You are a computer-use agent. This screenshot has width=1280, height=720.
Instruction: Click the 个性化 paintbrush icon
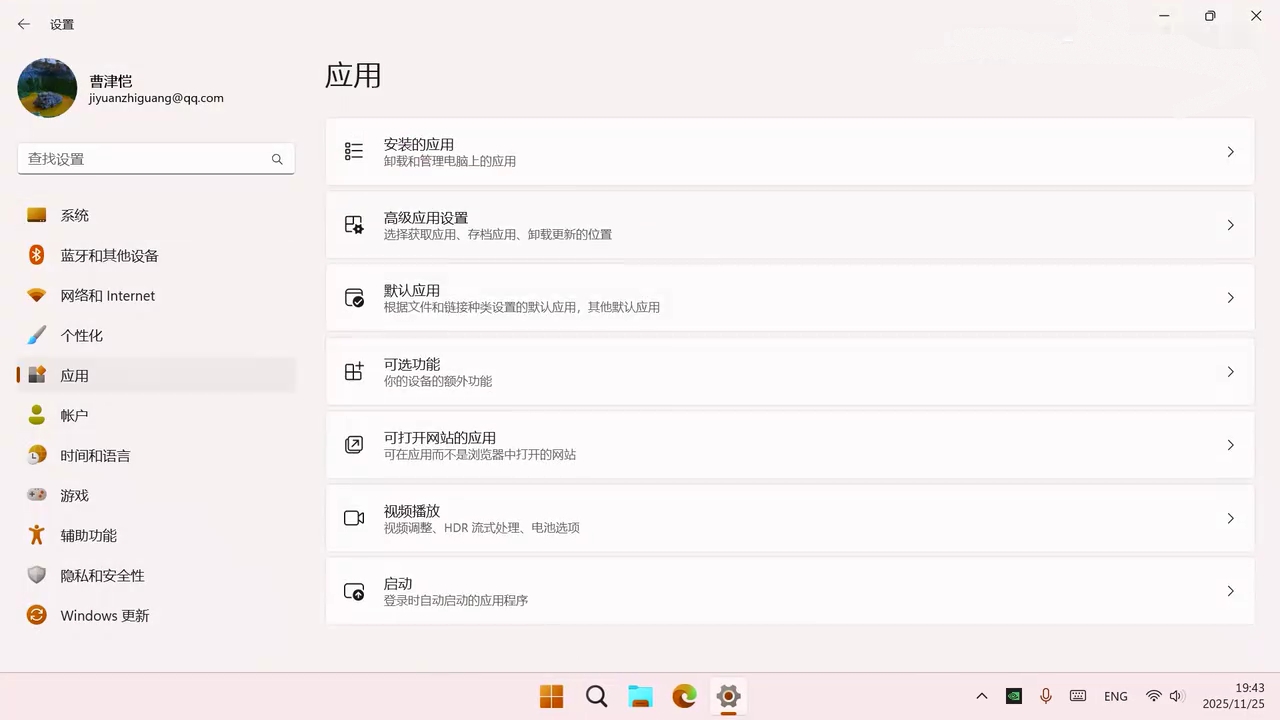tap(37, 336)
